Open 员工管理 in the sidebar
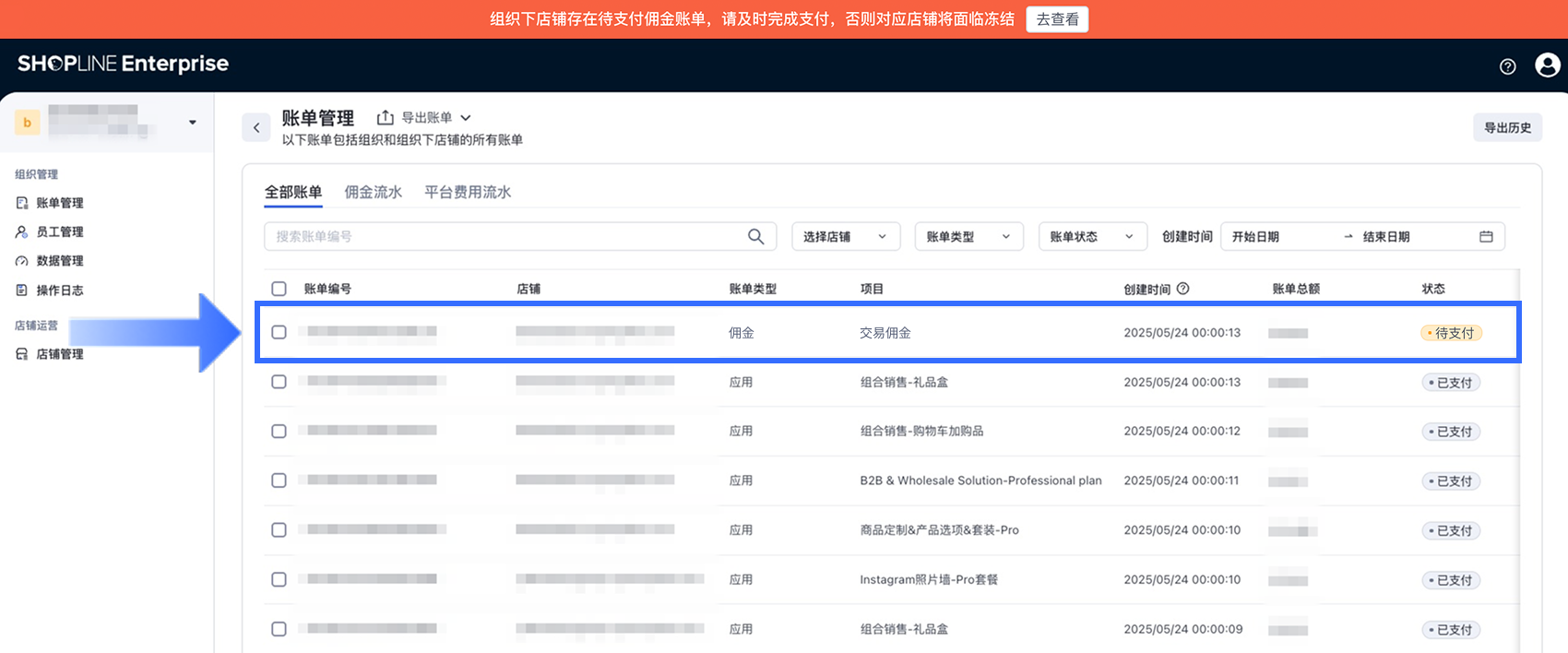 (x=60, y=232)
